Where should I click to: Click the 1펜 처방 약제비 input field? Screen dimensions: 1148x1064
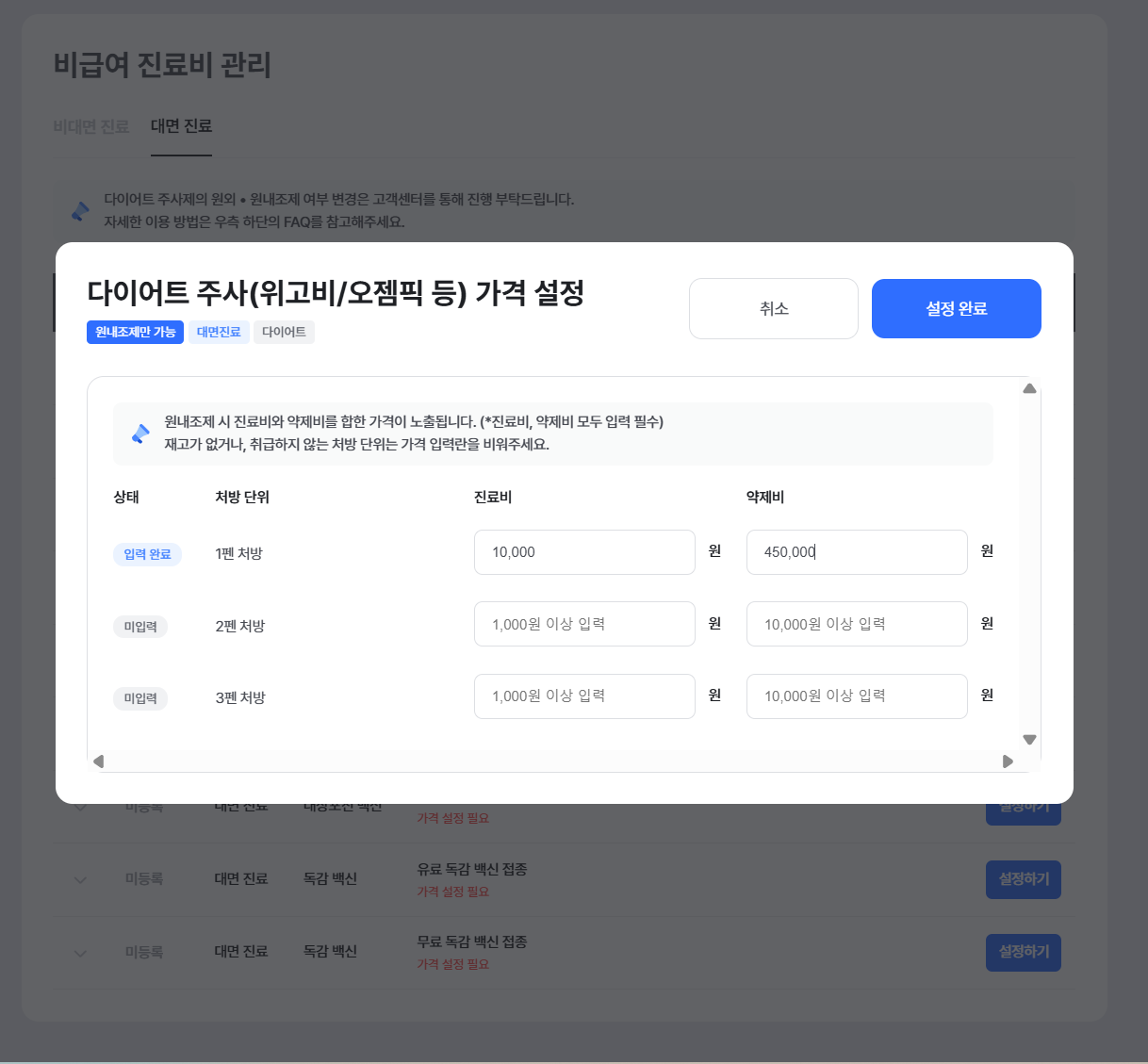click(x=857, y=552)
